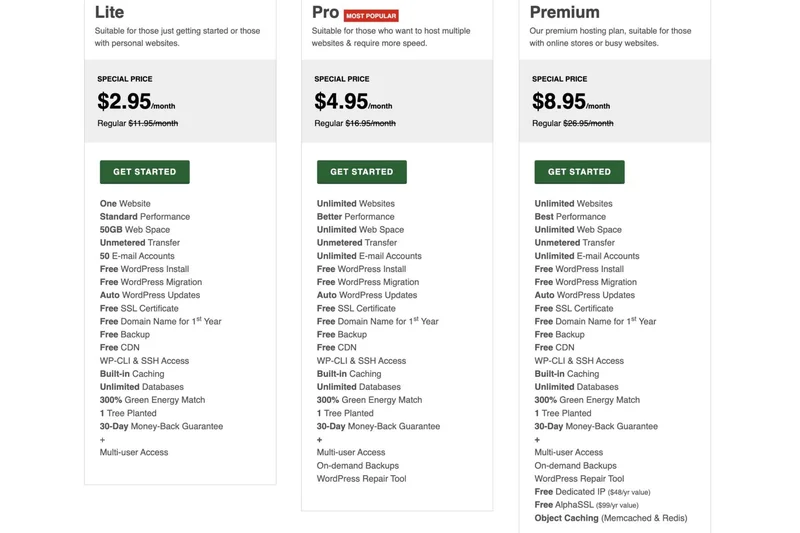800x533 pixels.
Task: Click the crossed-out $26.95/month regular price
Action: click(x=588, y=124)
